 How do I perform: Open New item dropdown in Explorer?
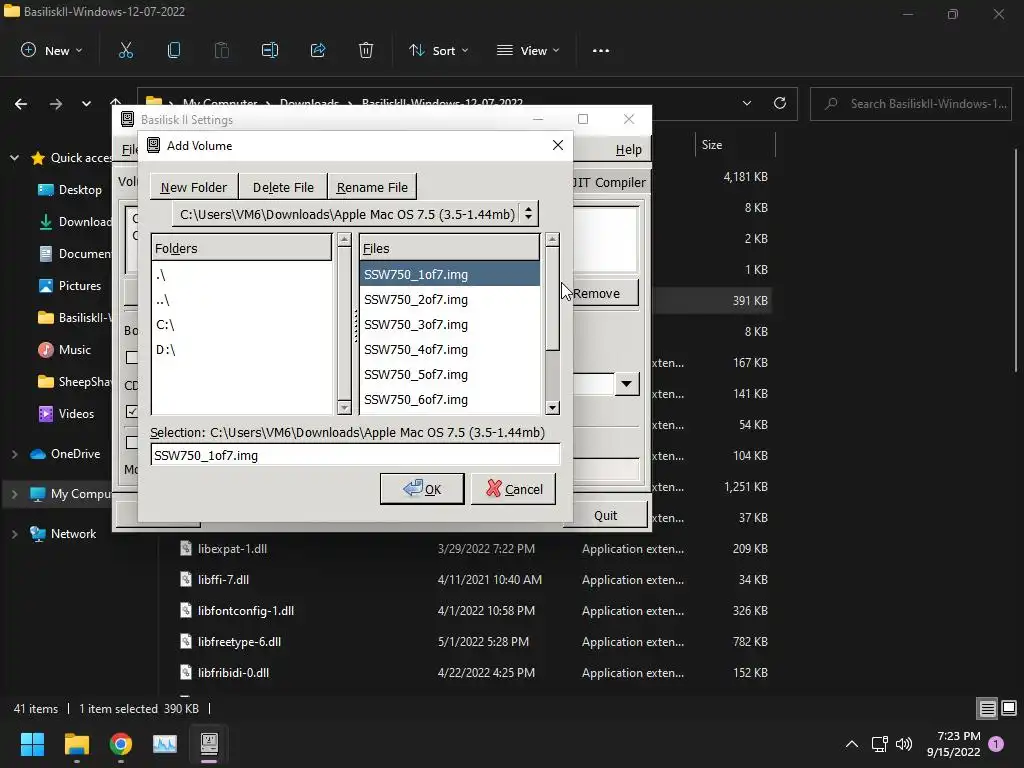(52, 50)
